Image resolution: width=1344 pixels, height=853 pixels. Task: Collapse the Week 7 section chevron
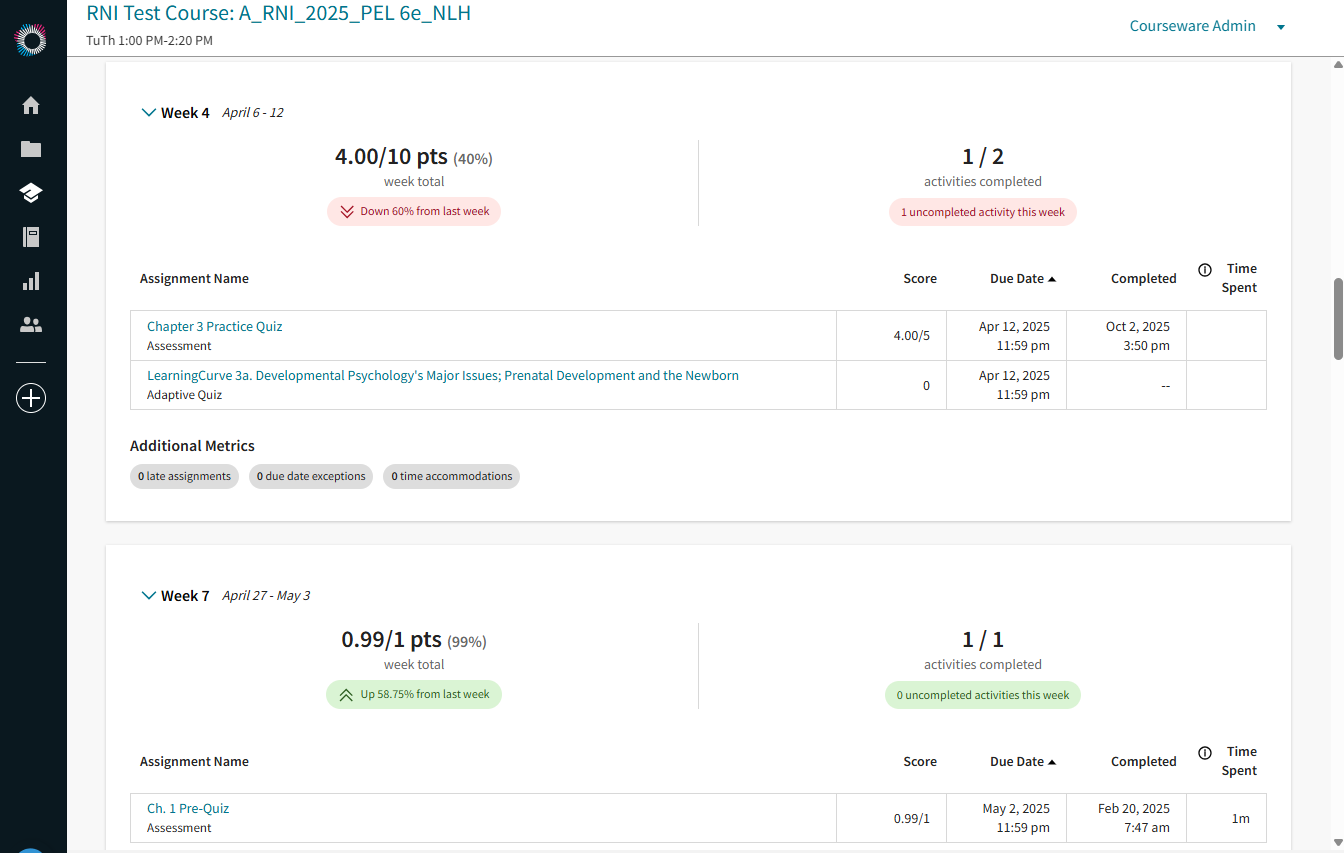pos(148,595)
